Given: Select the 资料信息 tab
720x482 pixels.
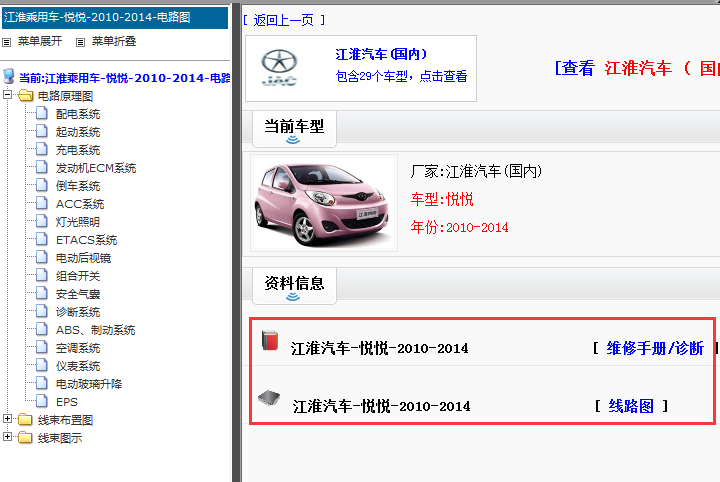Looking at the screenshot, I should click(x=294, y=286).
